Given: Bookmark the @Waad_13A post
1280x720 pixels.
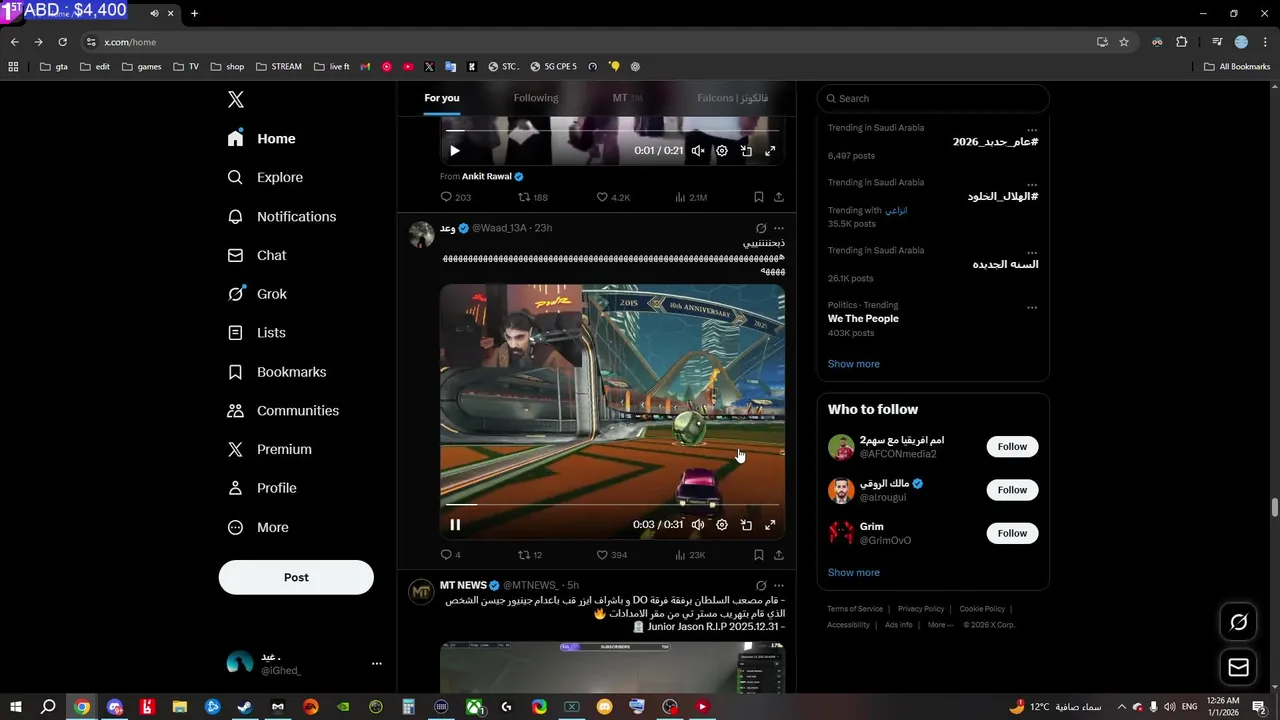Looking at the screenshot, I should [759, 555].
